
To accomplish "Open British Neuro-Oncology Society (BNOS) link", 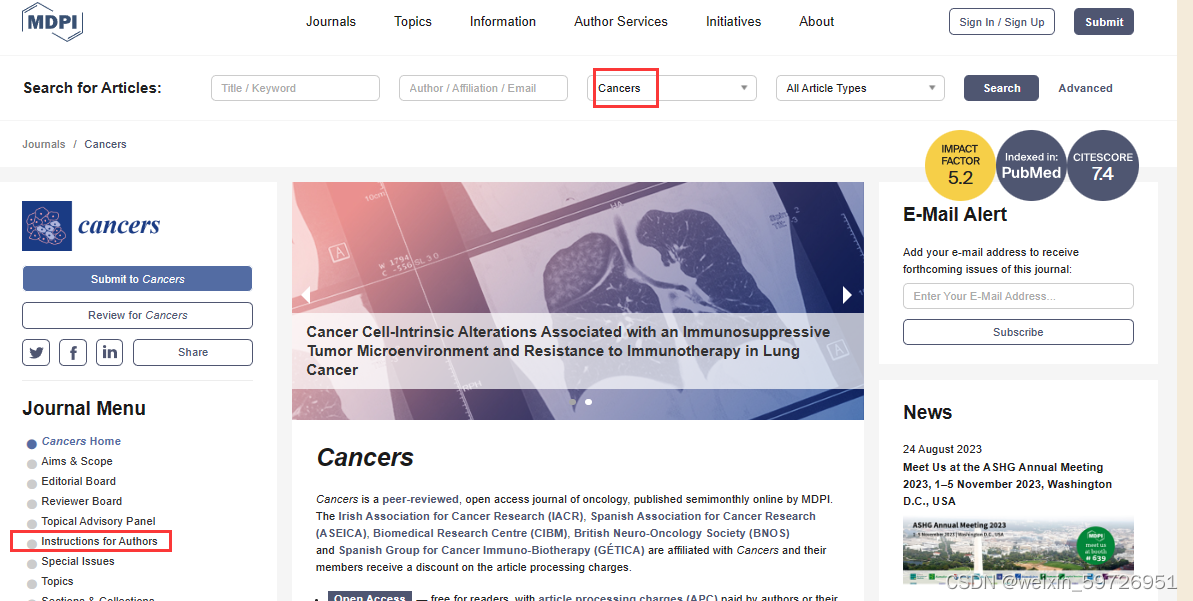I will pyautogui.click(x=682, y=533).
